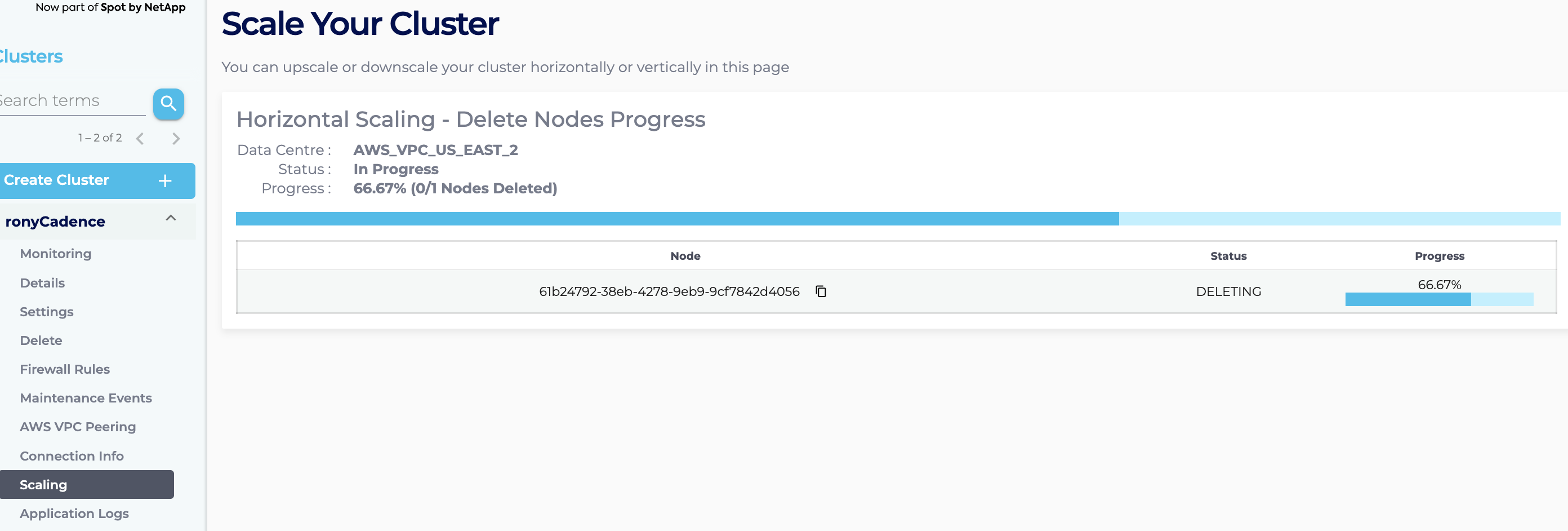This screenshot has height=531, width=1568.
Task: Open the cluster Details page
Action: tap(42, 283)
